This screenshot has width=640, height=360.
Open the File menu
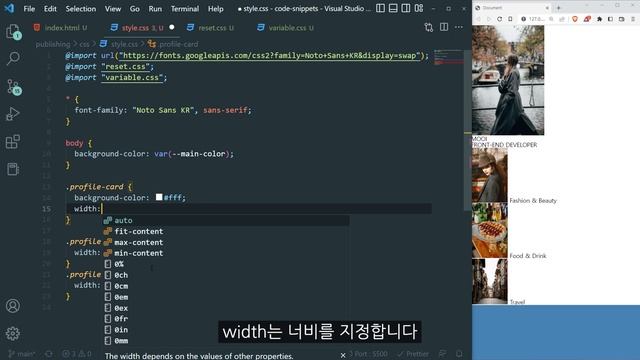(29, 9)
